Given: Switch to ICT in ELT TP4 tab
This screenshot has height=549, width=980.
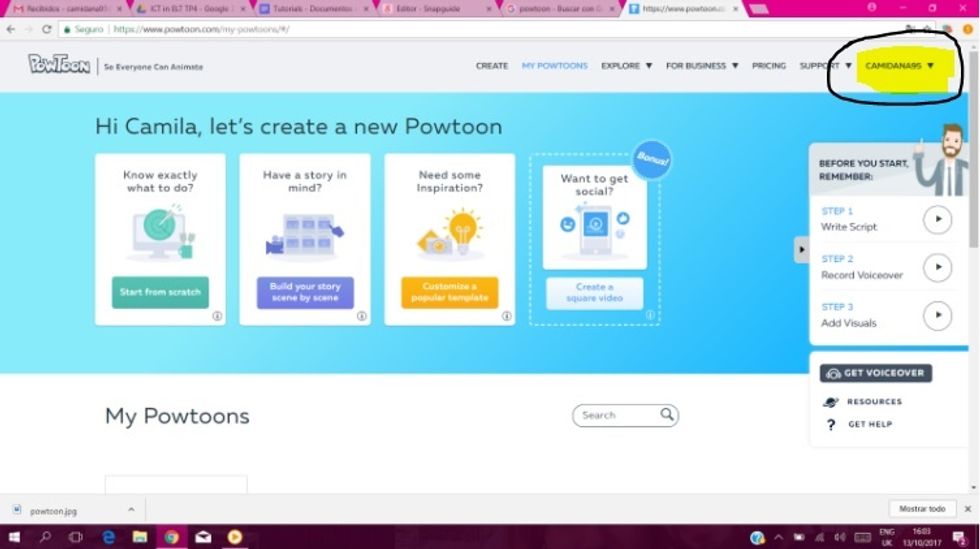Looking at the screenshot, I should 189,9.
